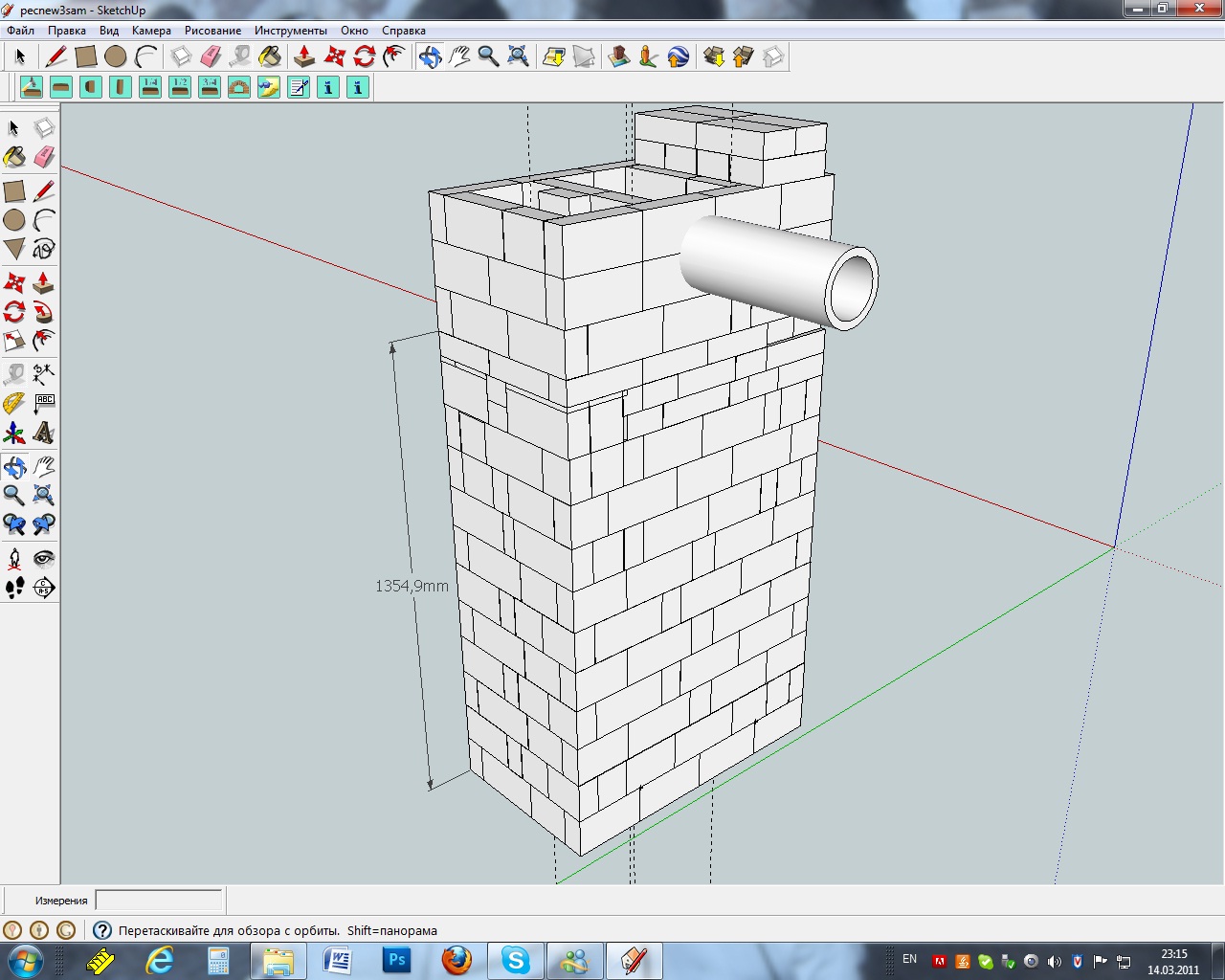Open the Рисование menu
Viewport: 1225px width, 980px height.
tap(212, 31)
